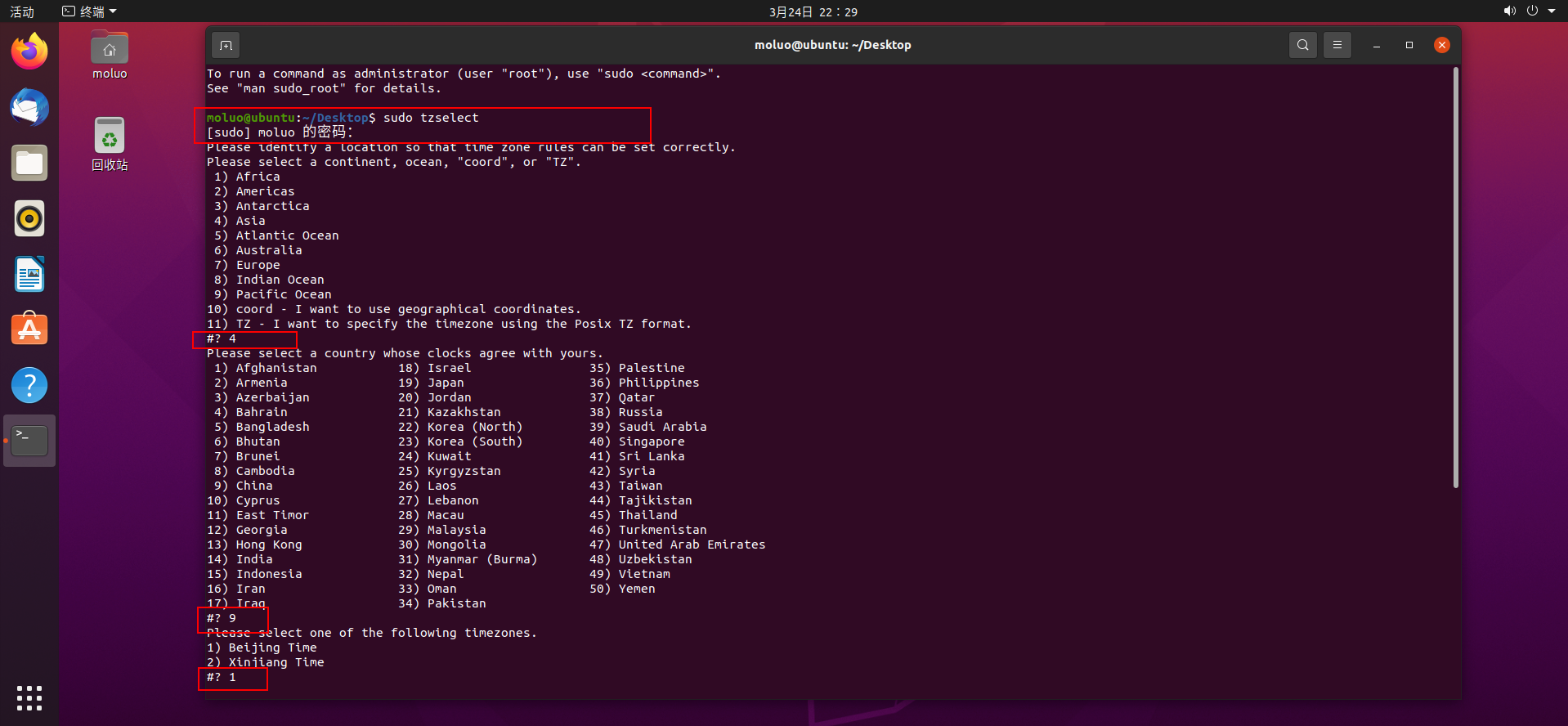
Task: Minimize the terminal window
Action: pos(1377,45)
